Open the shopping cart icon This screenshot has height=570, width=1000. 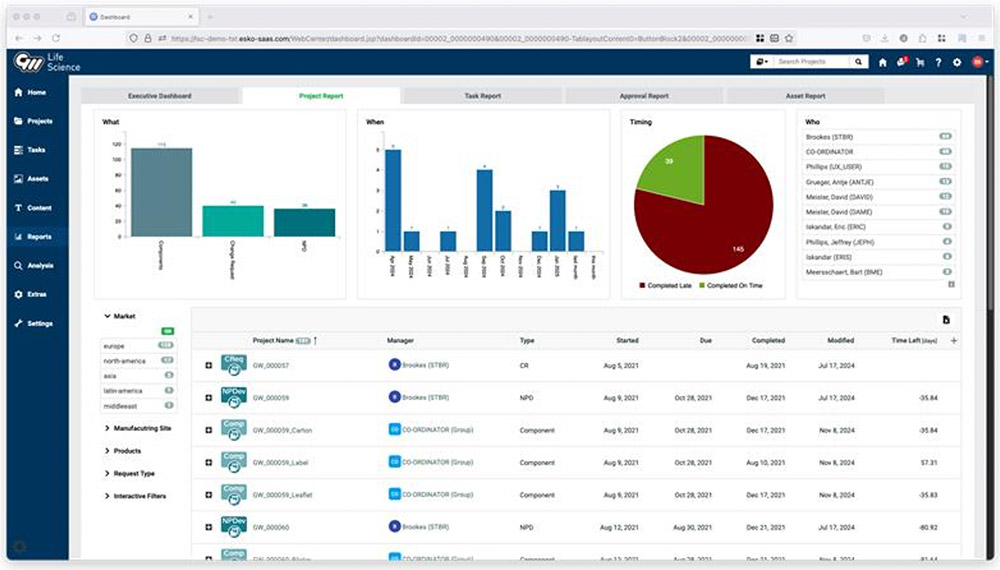920,62
